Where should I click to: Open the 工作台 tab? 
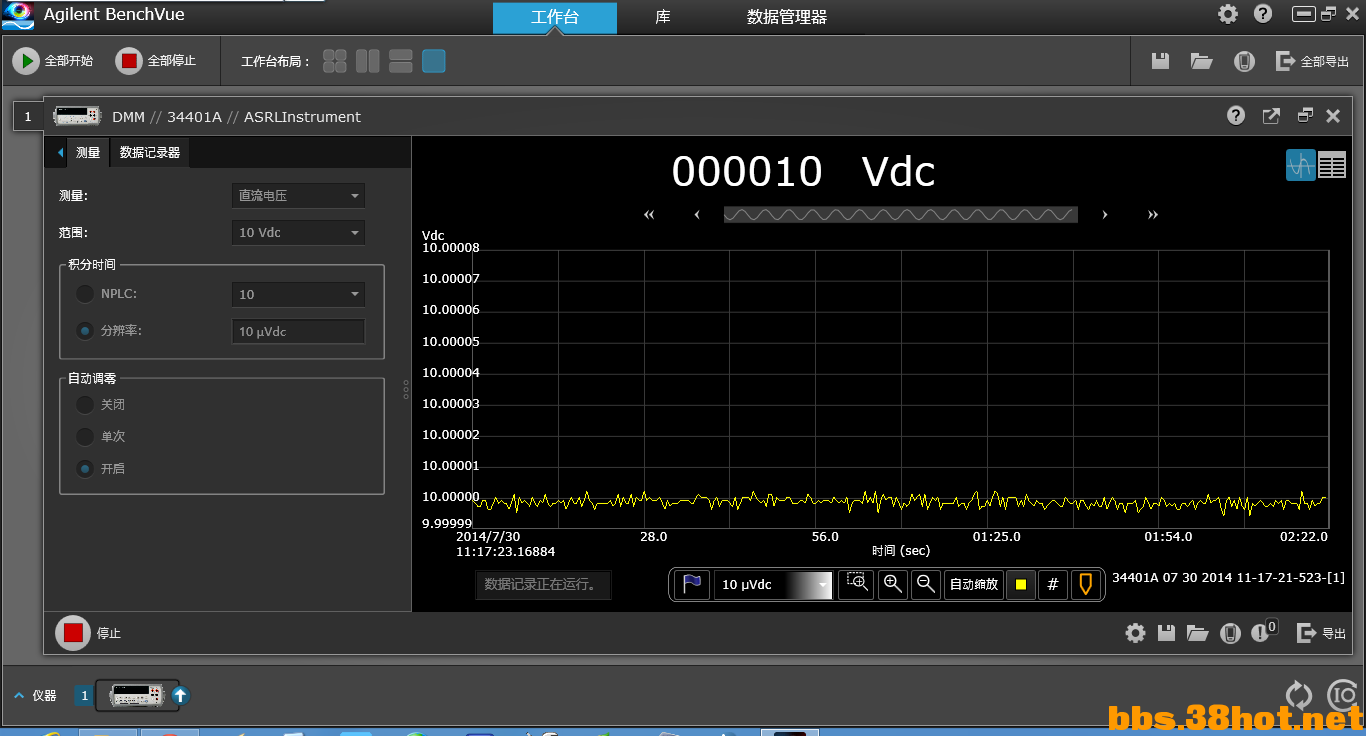pos(555,17)
